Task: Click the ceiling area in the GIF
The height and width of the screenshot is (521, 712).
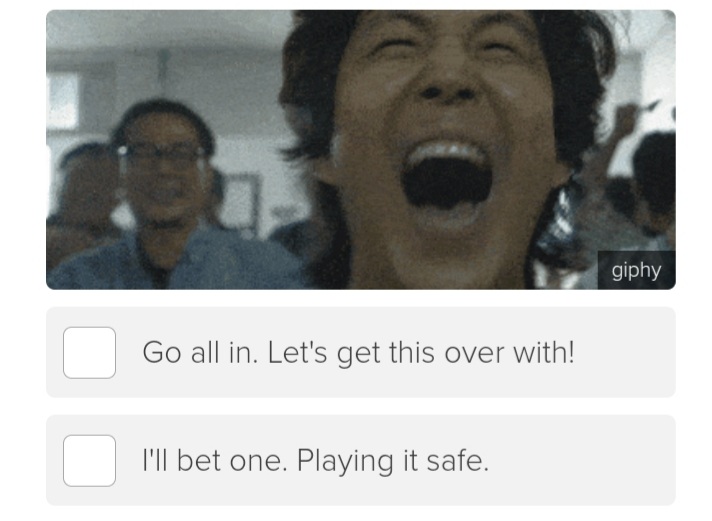Action: [x=168, y=32]
